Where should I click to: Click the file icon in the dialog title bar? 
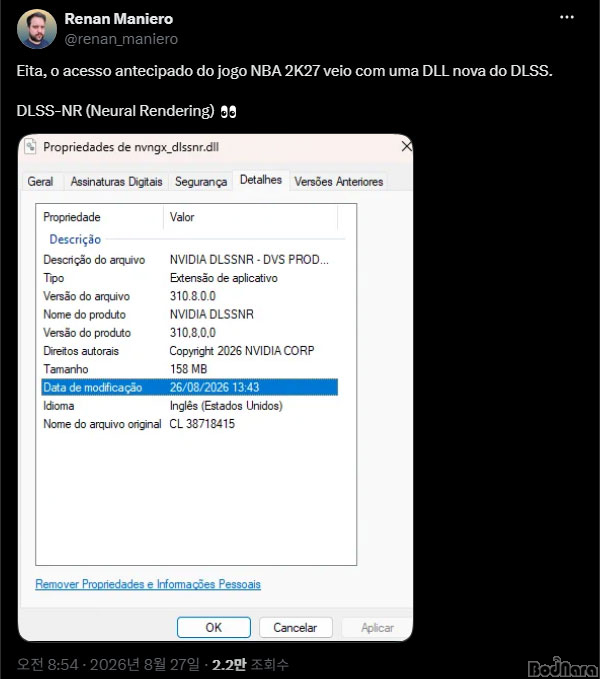[x=30, y=146]
